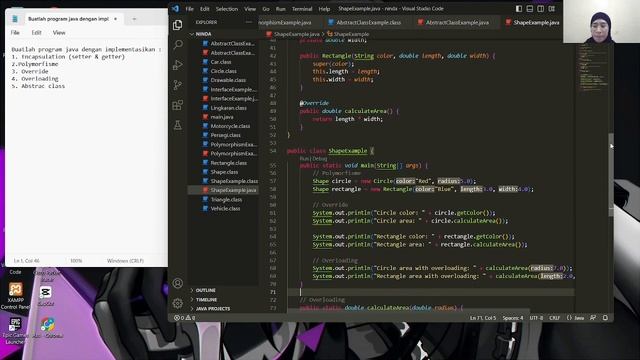Open the Edit menu in VS Code
This screenshot has width=640, height=360.
point(204,9)
